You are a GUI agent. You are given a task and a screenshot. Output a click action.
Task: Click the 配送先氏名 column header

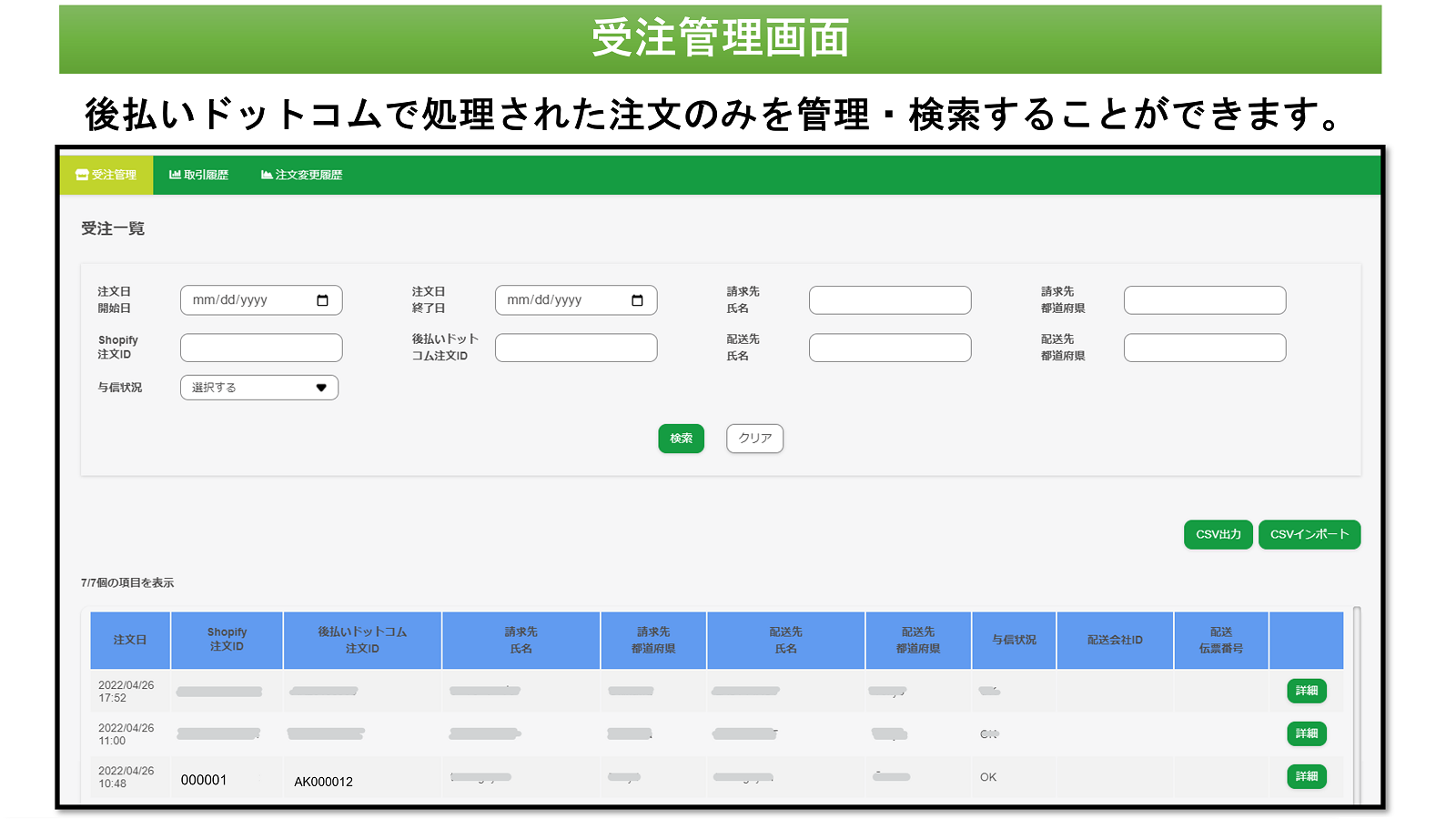(x=786, y=640)
